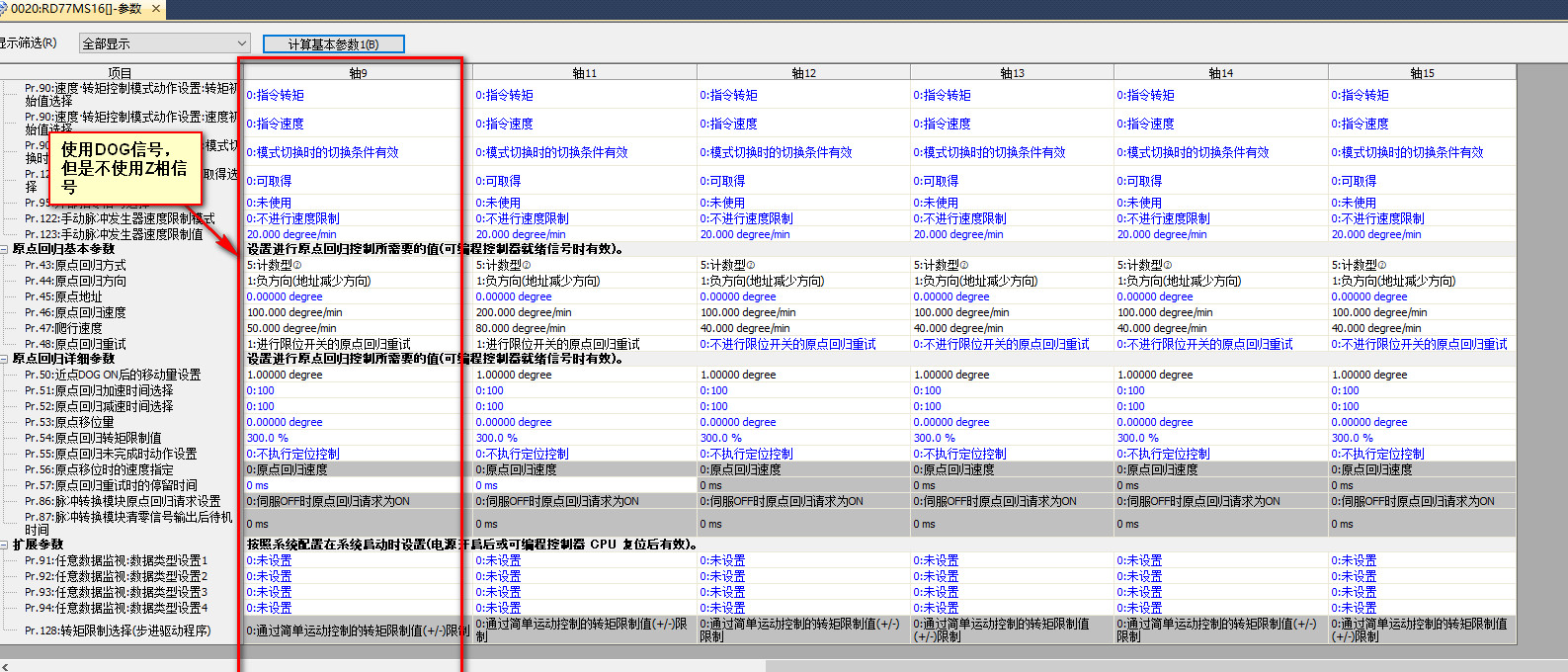Select Pr.54 原点回归转矩限制值 row label

(93, 438)
